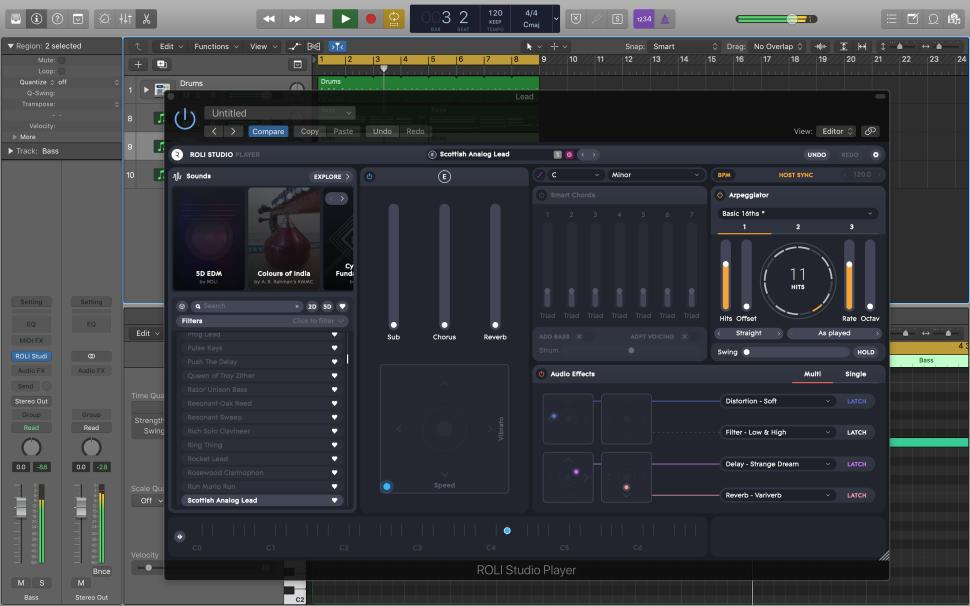Click the link icon beside View: Editor
Viewport: 970px width, 606px height.
[869, 131]
